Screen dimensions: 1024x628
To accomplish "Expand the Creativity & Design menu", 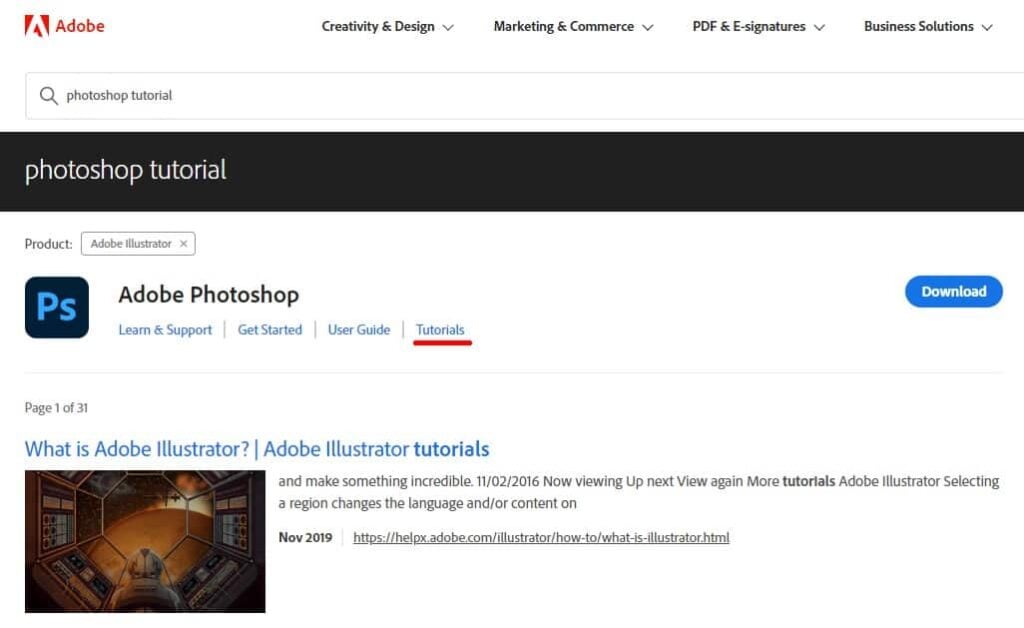I will (387, 27).
